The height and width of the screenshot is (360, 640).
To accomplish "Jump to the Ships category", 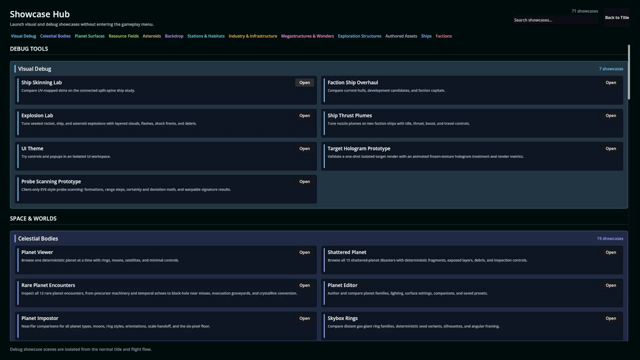I will coord(426,36).
